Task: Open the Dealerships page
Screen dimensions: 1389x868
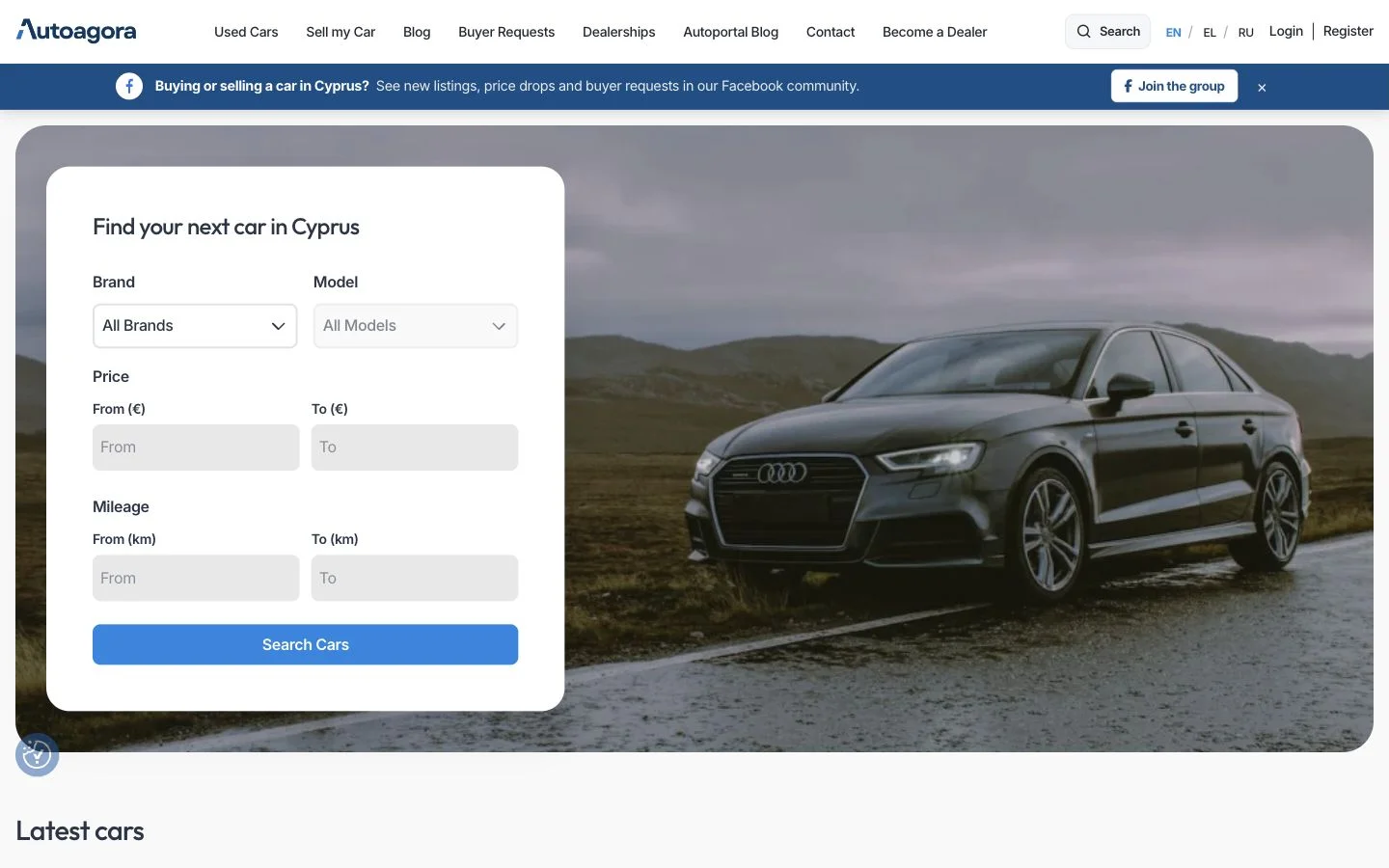Action: pyautogui.click(x=619, y=32)
